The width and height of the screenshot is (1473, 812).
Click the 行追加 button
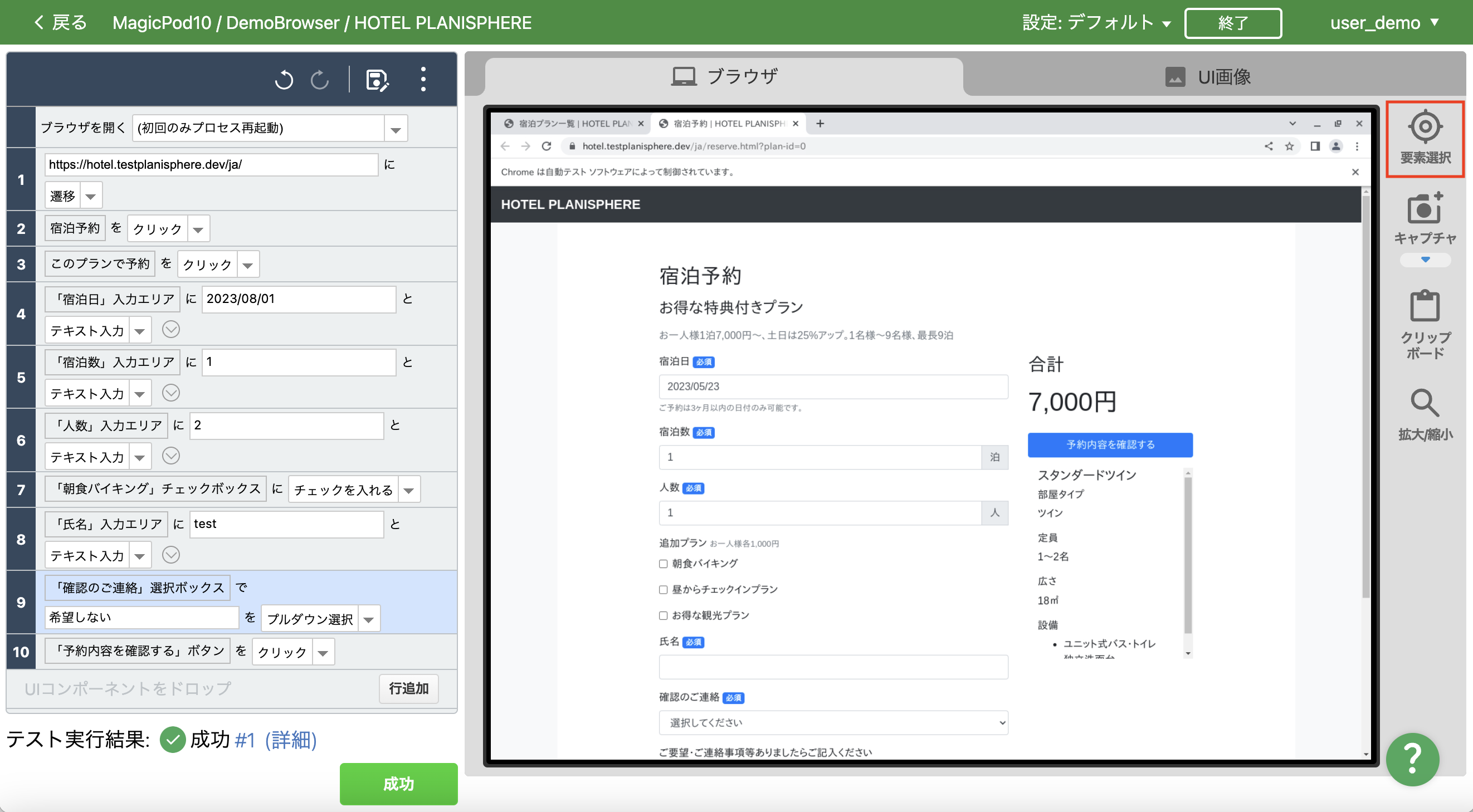(x=409, y=688)
